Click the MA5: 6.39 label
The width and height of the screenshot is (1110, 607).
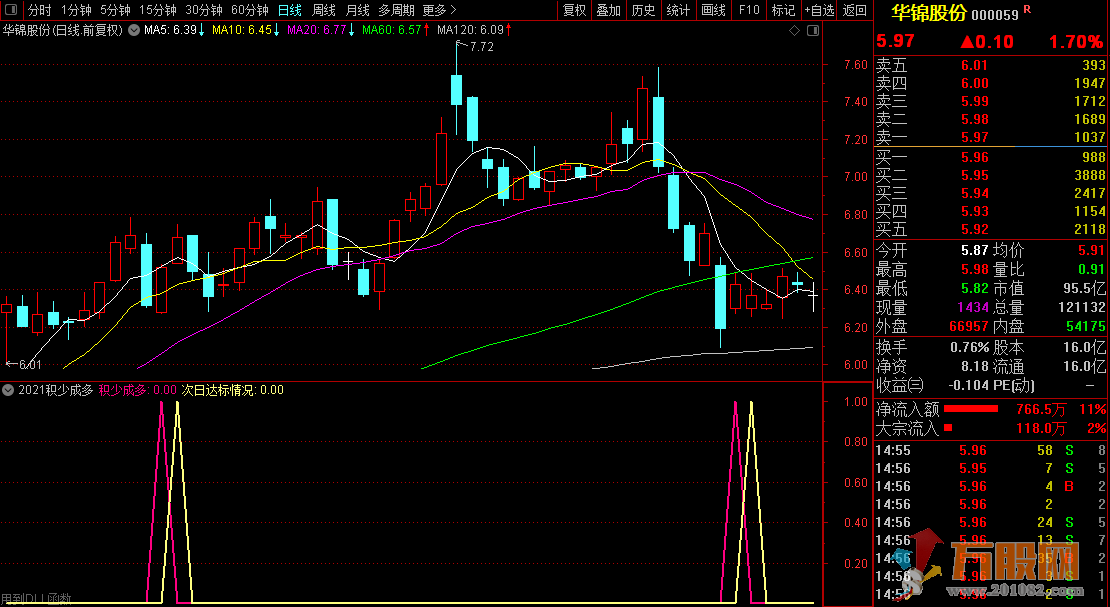[x=170, y=30]
